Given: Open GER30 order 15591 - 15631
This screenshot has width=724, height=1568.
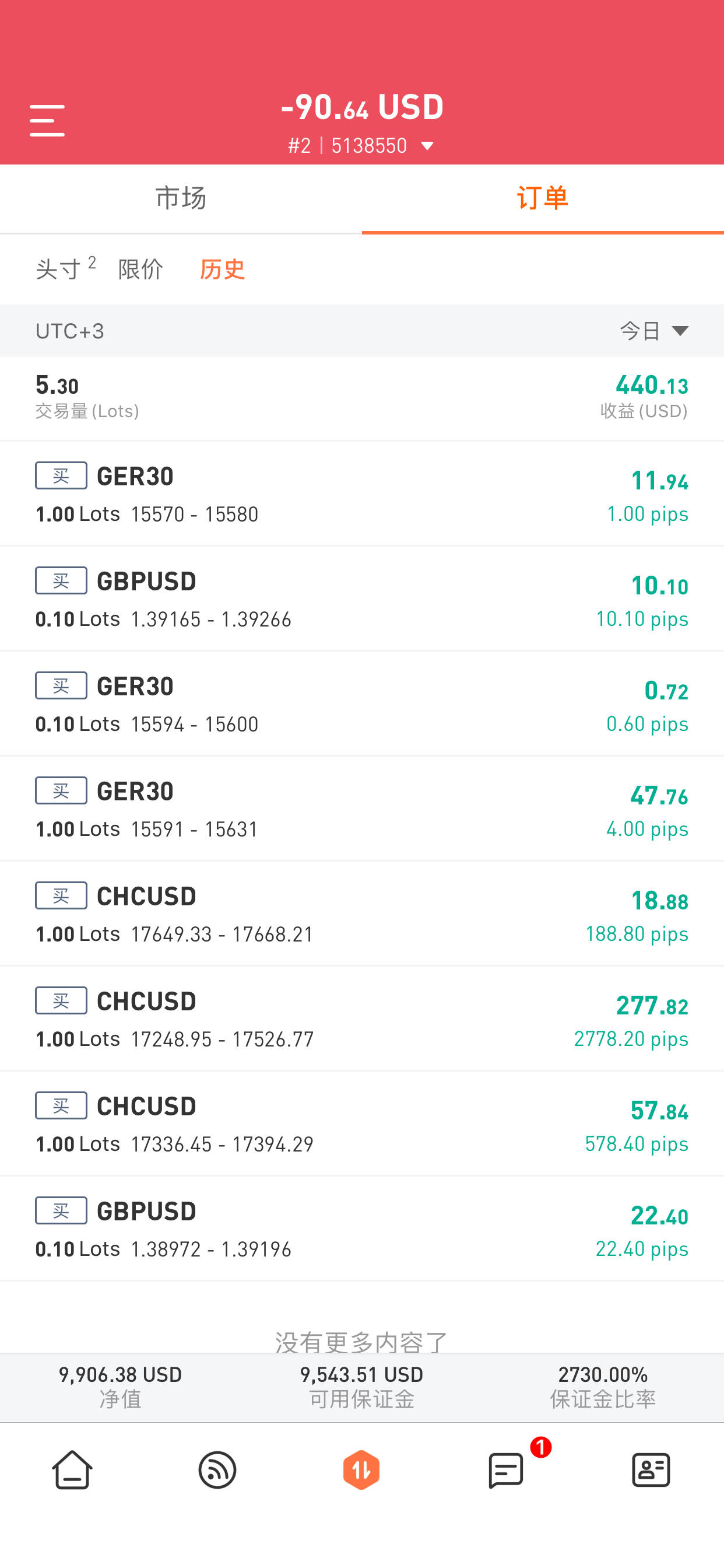Looking at the screenshot, I should (x=362, y=809).
